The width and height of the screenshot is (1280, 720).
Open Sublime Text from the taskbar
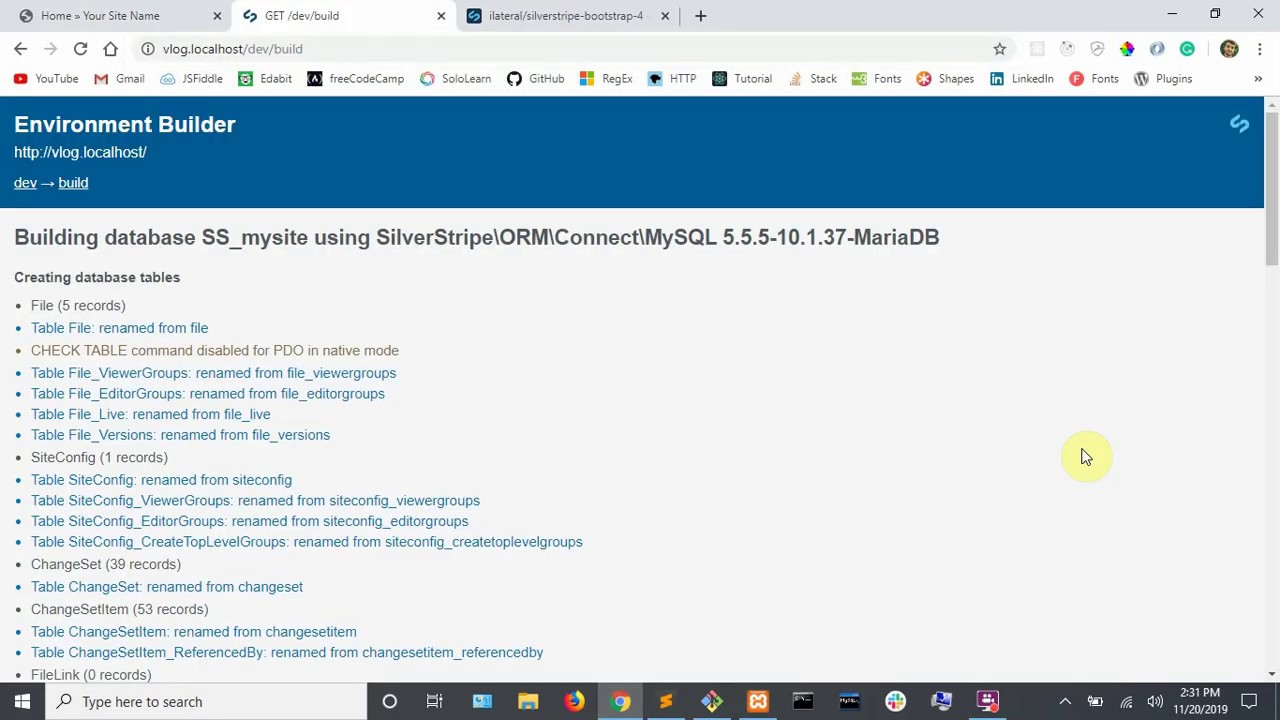(x=666, y=701)
